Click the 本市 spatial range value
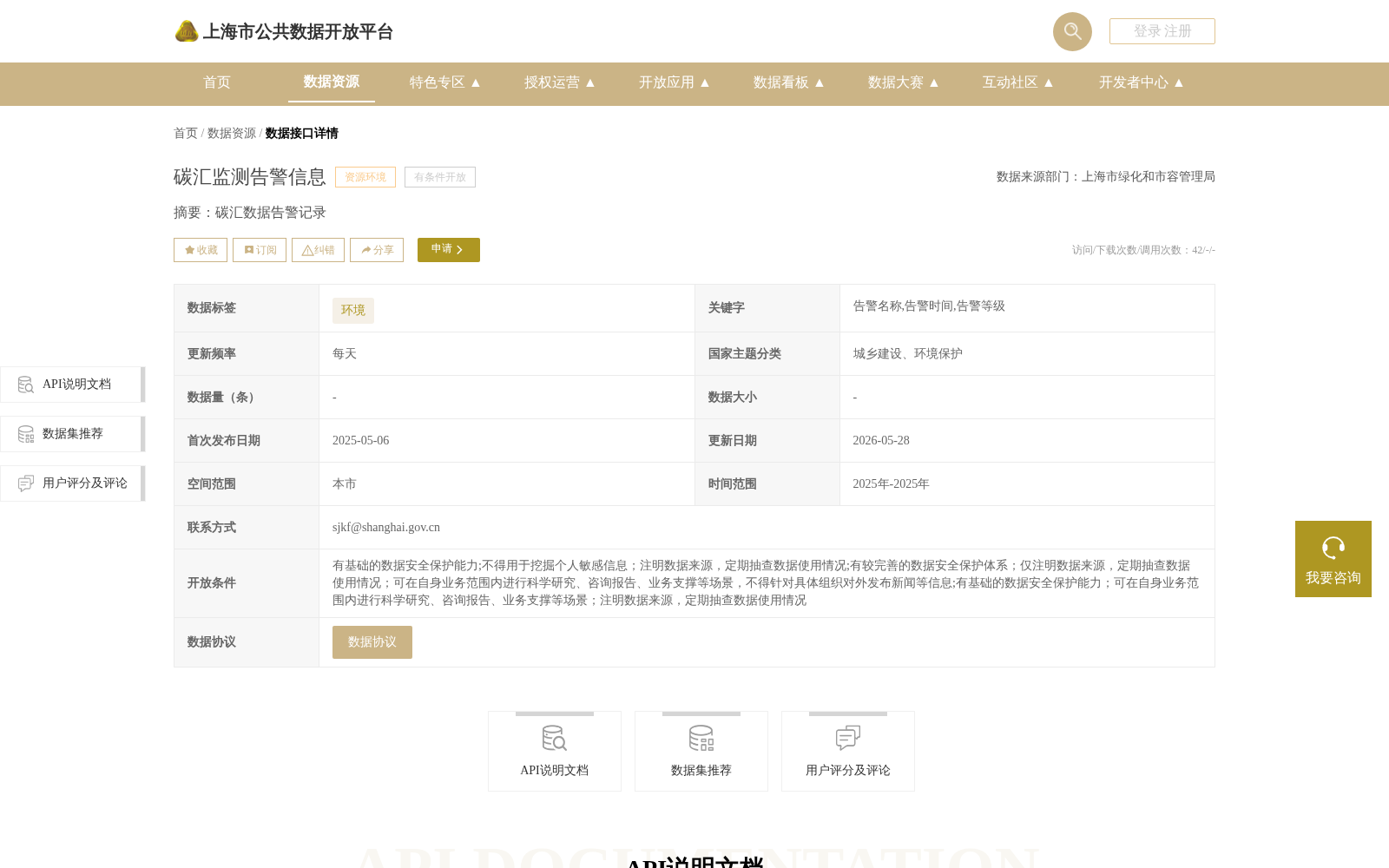The height and width of the screenshot is (868, 1389). coord(345,484)
